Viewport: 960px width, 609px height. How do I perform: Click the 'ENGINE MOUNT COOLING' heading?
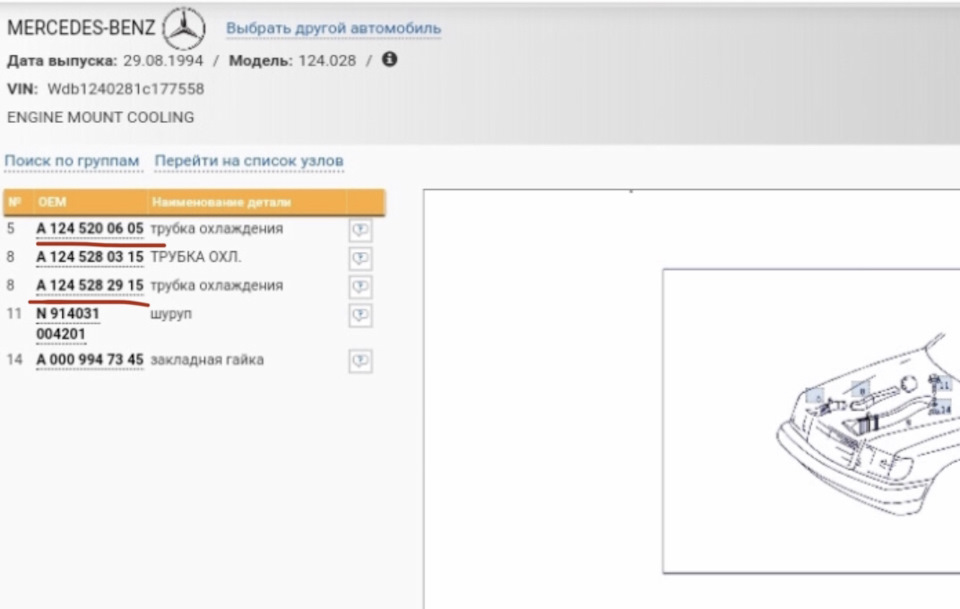tap(100, 117)
